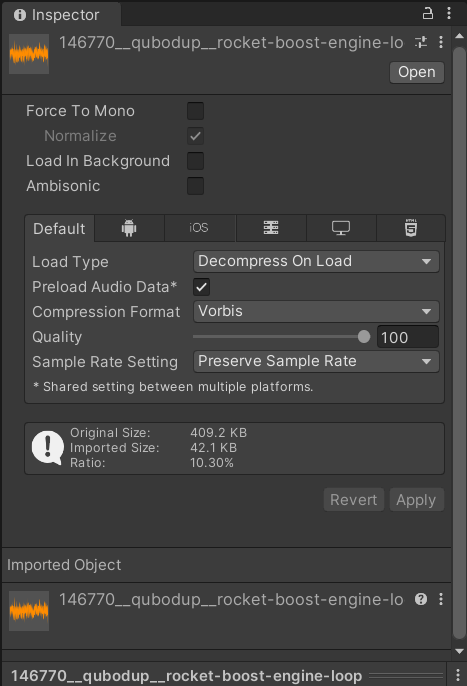Click the warning icon in size info box
The height and width of the screenshot is (686, 467).
pos(48,448)
